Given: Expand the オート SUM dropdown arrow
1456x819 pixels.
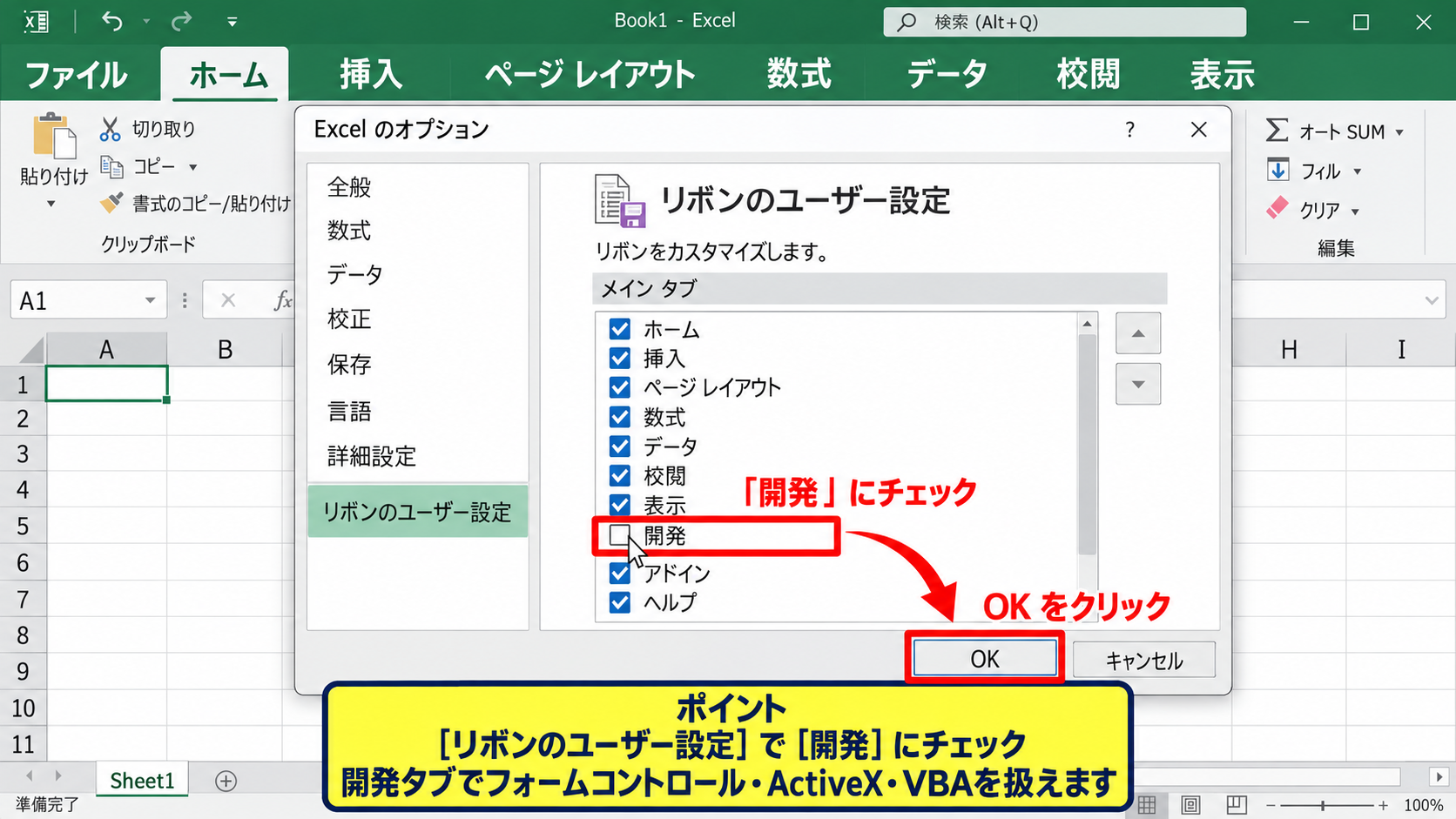Looking at the screenshot, I should [1399, 133].
